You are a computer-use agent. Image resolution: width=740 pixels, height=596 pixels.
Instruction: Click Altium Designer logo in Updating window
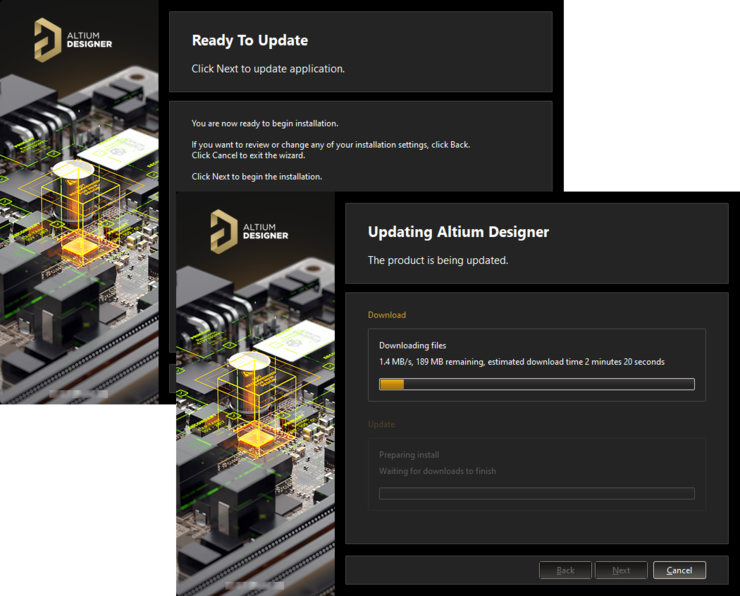click(249, 232)
